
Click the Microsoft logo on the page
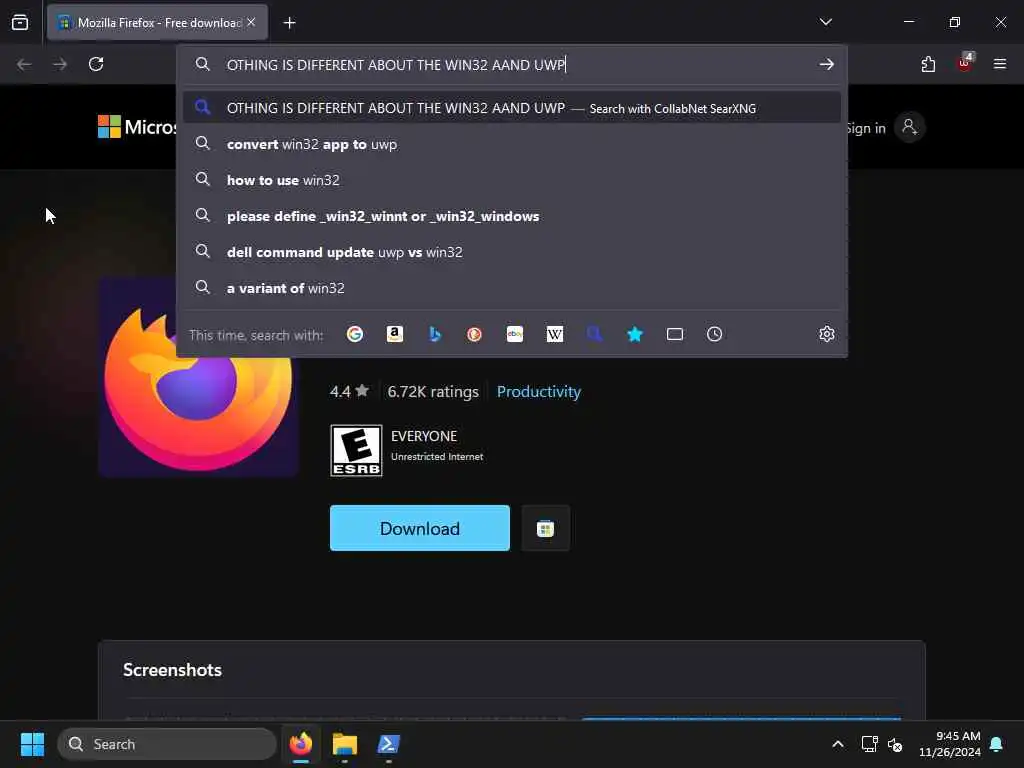pyautogui.click(x=136, y=127)
